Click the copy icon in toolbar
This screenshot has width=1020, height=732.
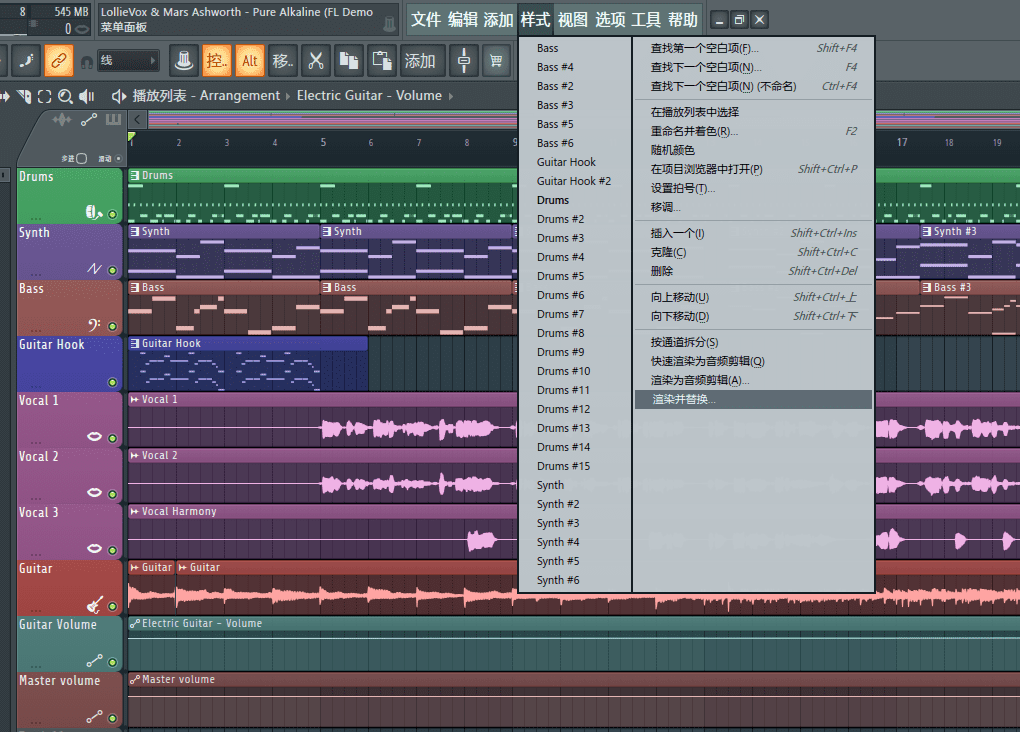[x=349, y=61]
